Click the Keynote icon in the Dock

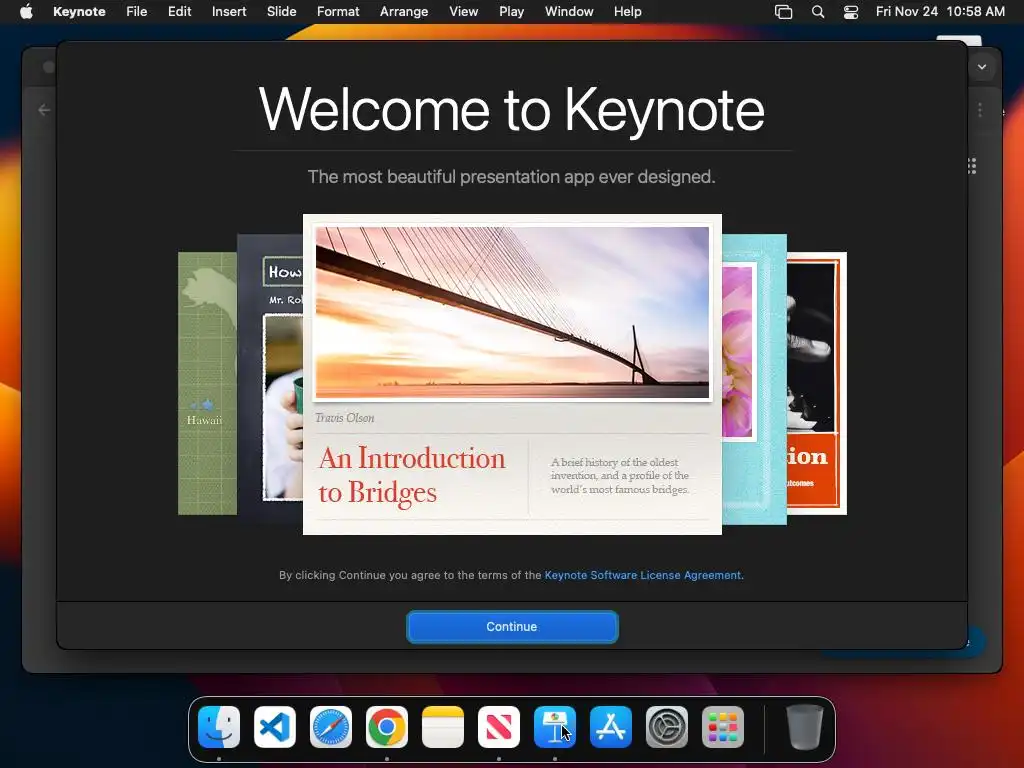click(555, 727)
